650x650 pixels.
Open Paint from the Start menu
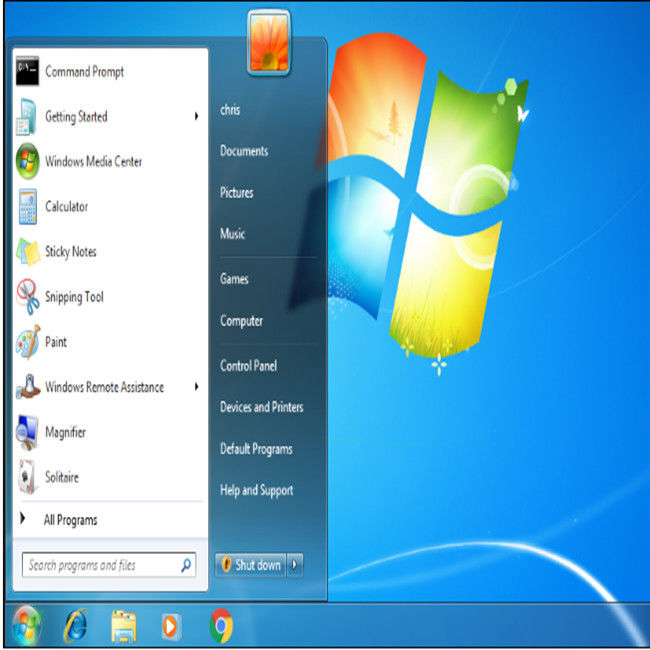[56, 342]
